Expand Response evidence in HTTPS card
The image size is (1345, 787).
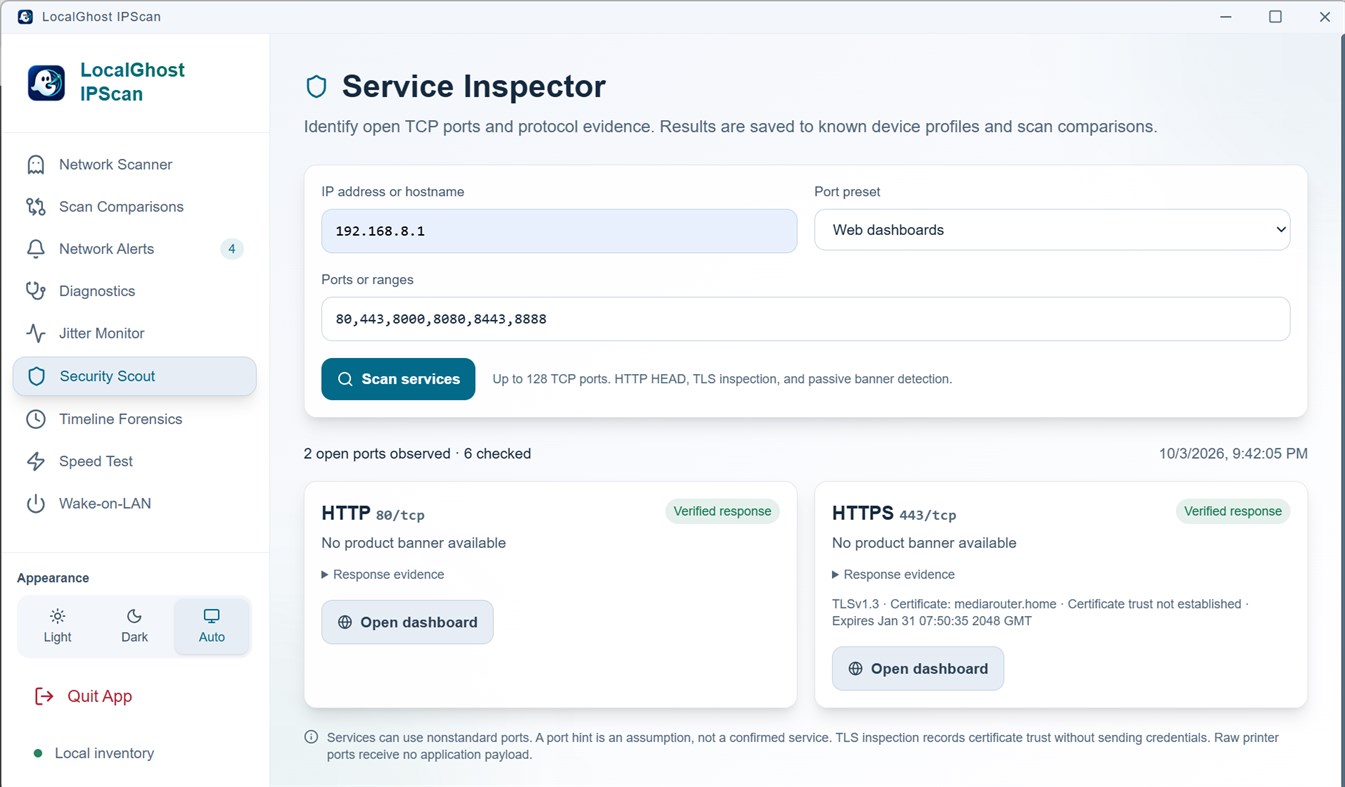[893, 575]
